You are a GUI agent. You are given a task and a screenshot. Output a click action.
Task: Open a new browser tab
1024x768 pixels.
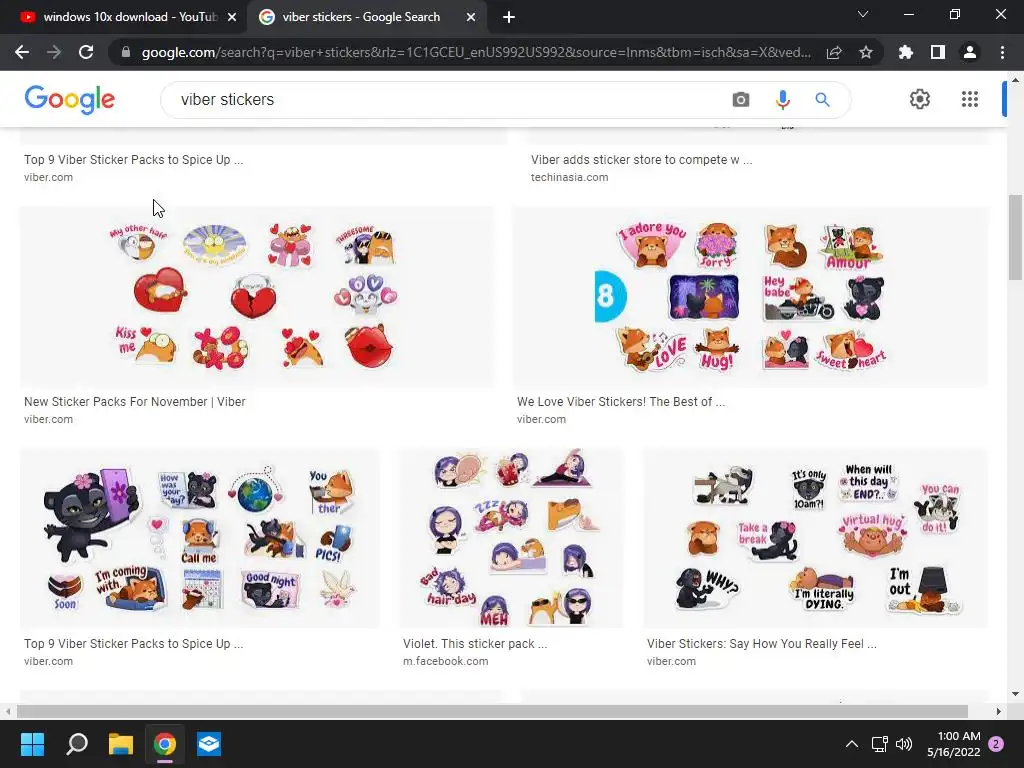tap(509, 17)
